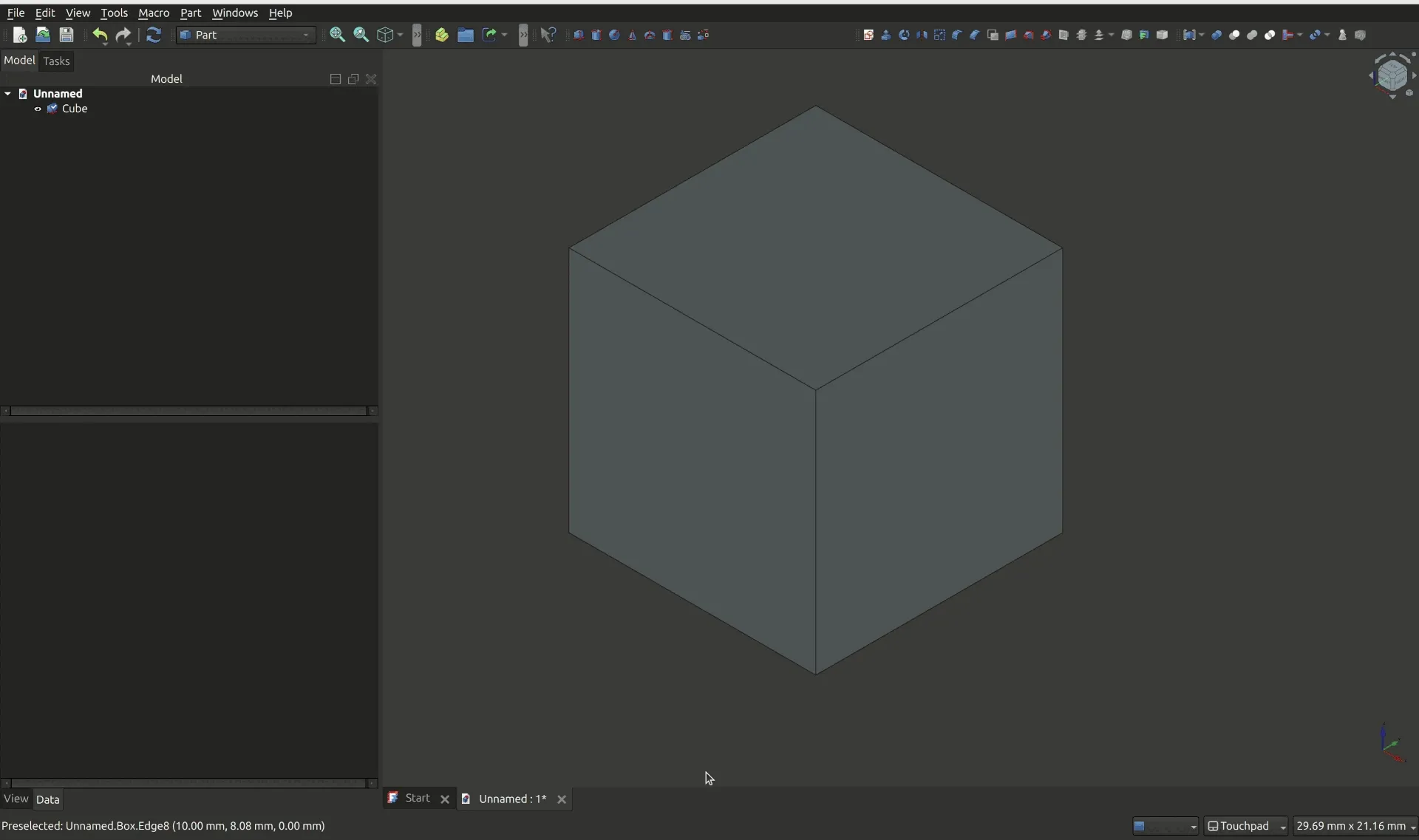Select the Part Box primitive tool
Image resolution: width=1419 pixels, height=840 pixels.
579,35
